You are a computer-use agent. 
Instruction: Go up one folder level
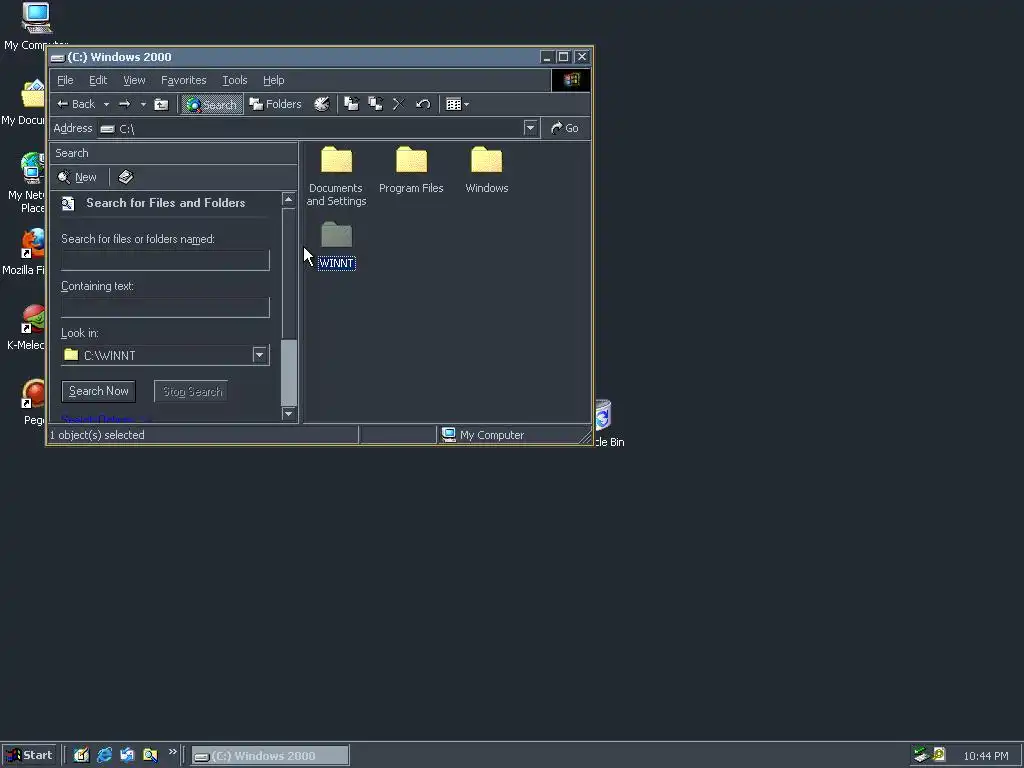161,104
